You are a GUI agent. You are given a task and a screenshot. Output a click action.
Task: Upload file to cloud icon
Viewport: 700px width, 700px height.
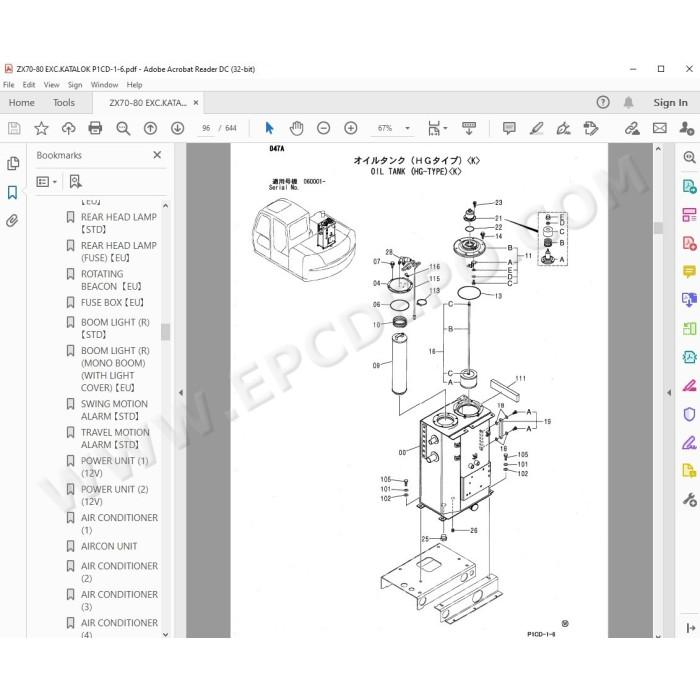coord(68,129)
